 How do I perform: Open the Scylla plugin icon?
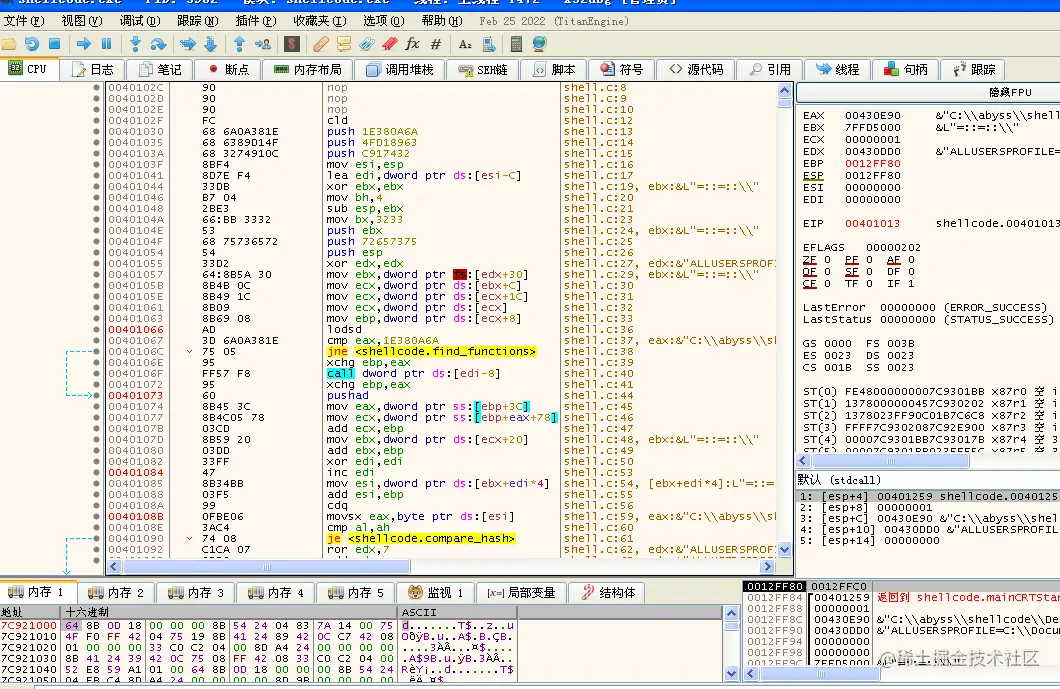pyautogui.click(x=291, y=44)
